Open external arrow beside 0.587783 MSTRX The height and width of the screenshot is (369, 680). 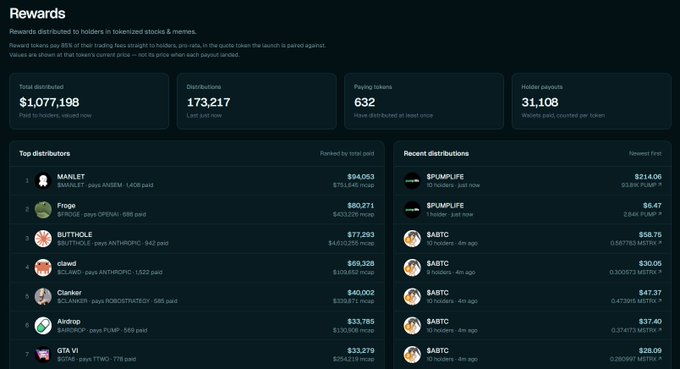point(660,243)
